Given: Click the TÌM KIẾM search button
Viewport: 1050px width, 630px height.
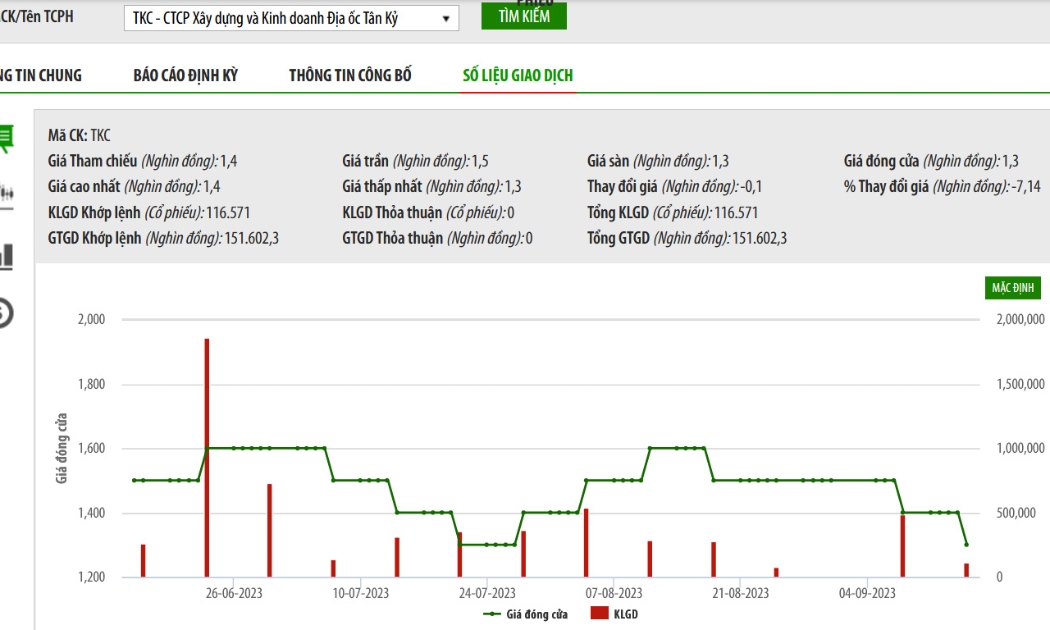Looking at the screenshot, I should coord(524,16).
